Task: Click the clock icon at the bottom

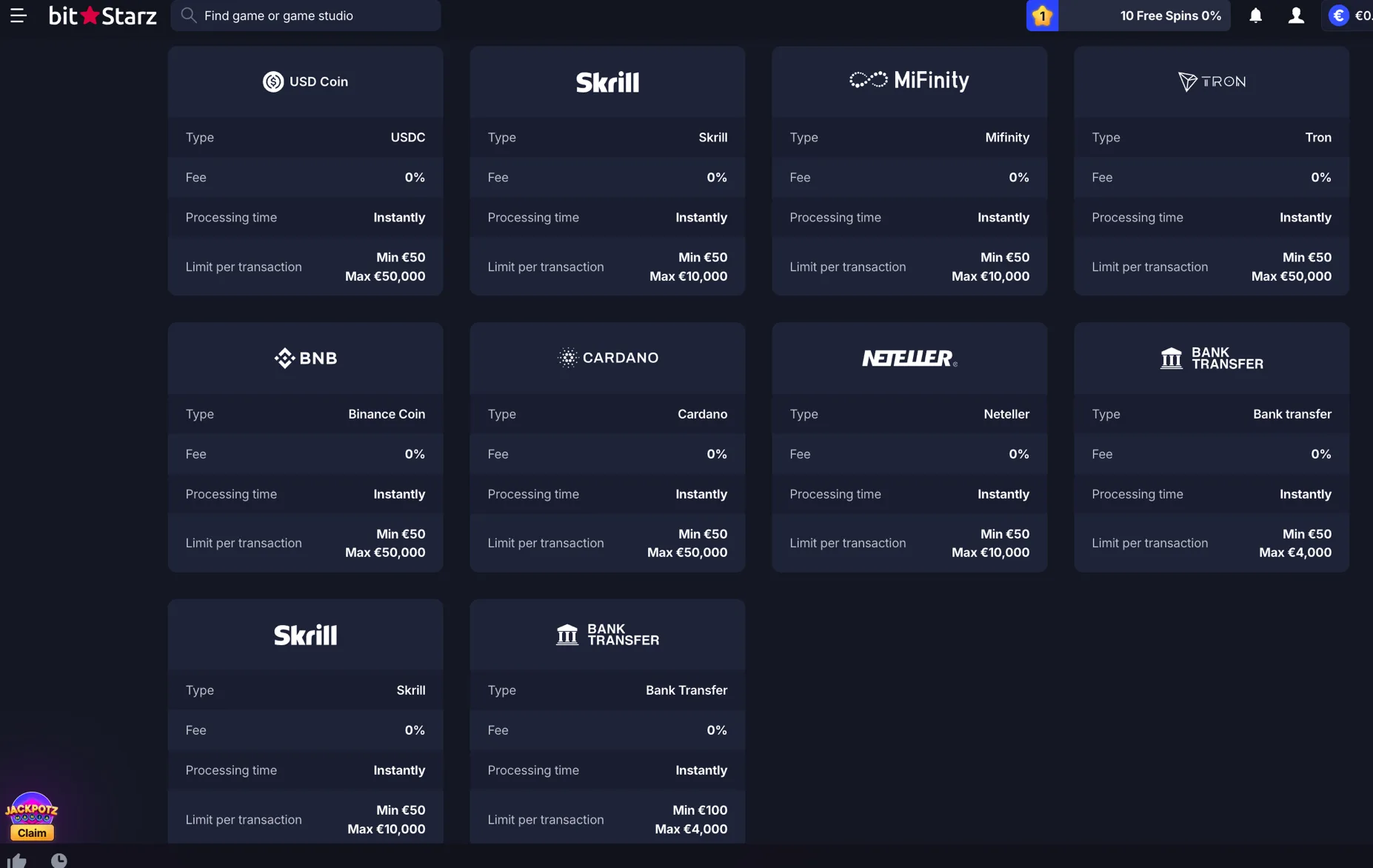Action: point(59,861)
